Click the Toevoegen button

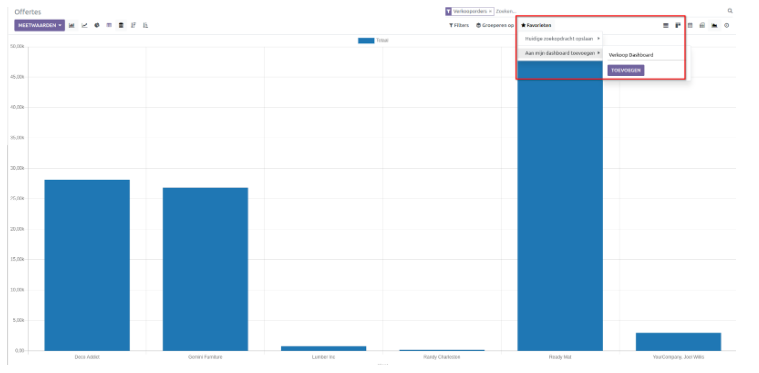pos(626,71)
